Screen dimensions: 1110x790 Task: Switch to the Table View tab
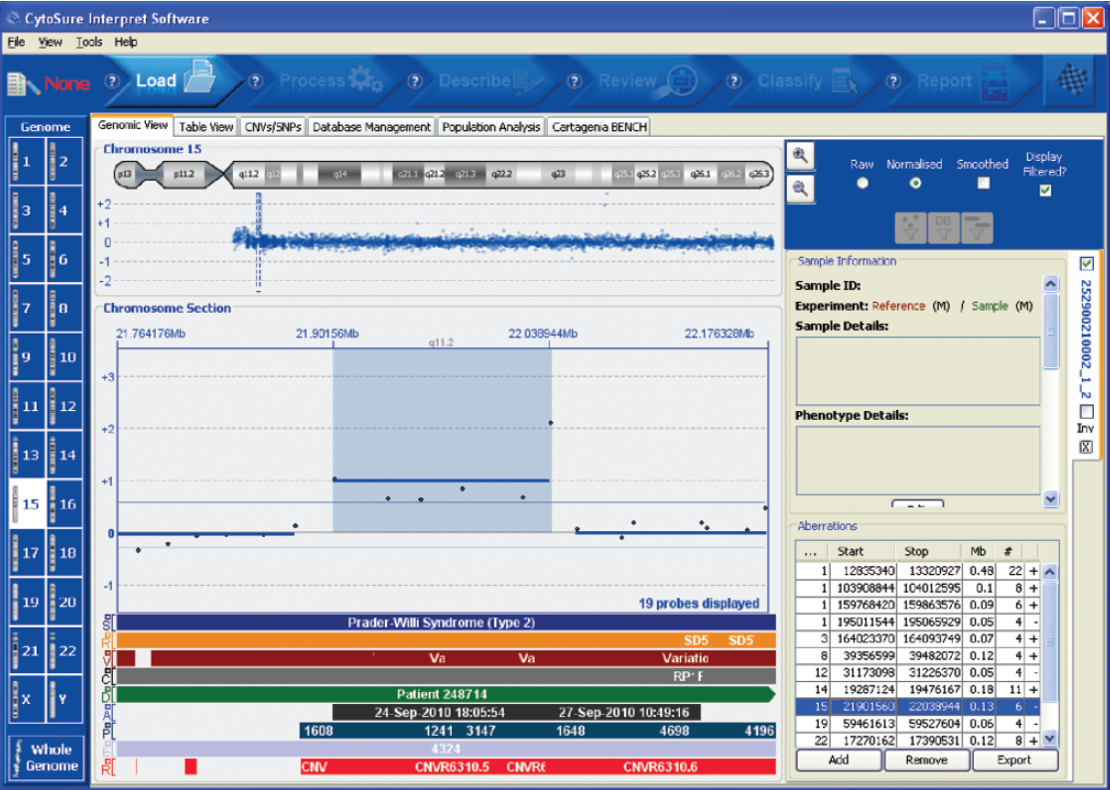(206, 127)
